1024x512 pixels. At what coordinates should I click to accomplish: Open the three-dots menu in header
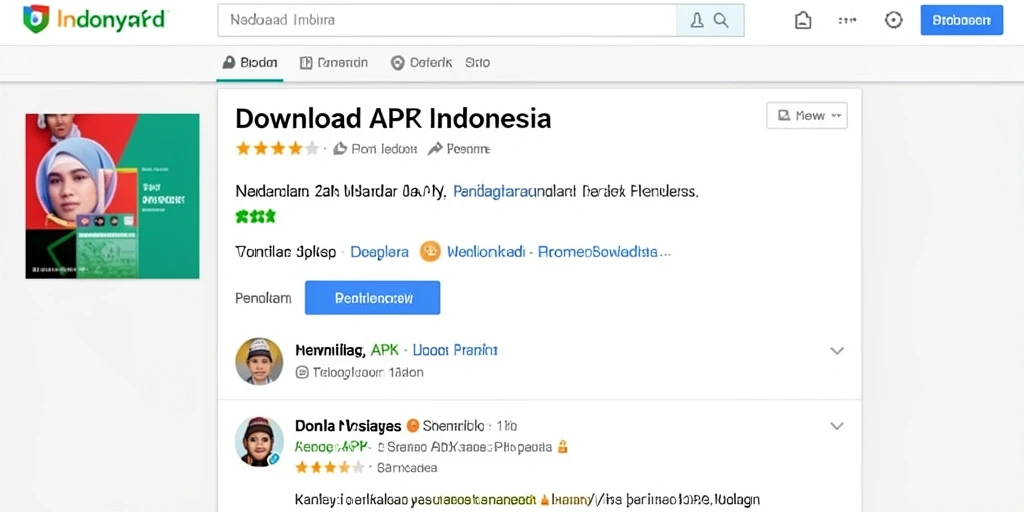[847, 20]
